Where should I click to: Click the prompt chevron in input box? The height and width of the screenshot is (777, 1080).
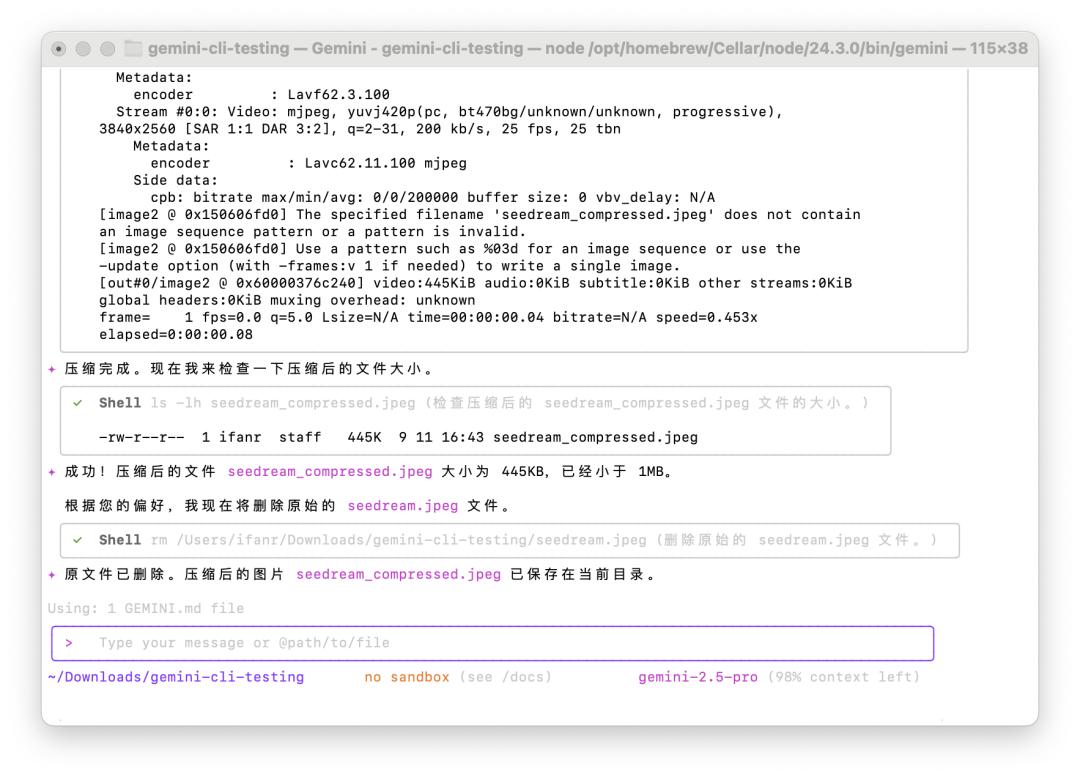coord(69,643)
